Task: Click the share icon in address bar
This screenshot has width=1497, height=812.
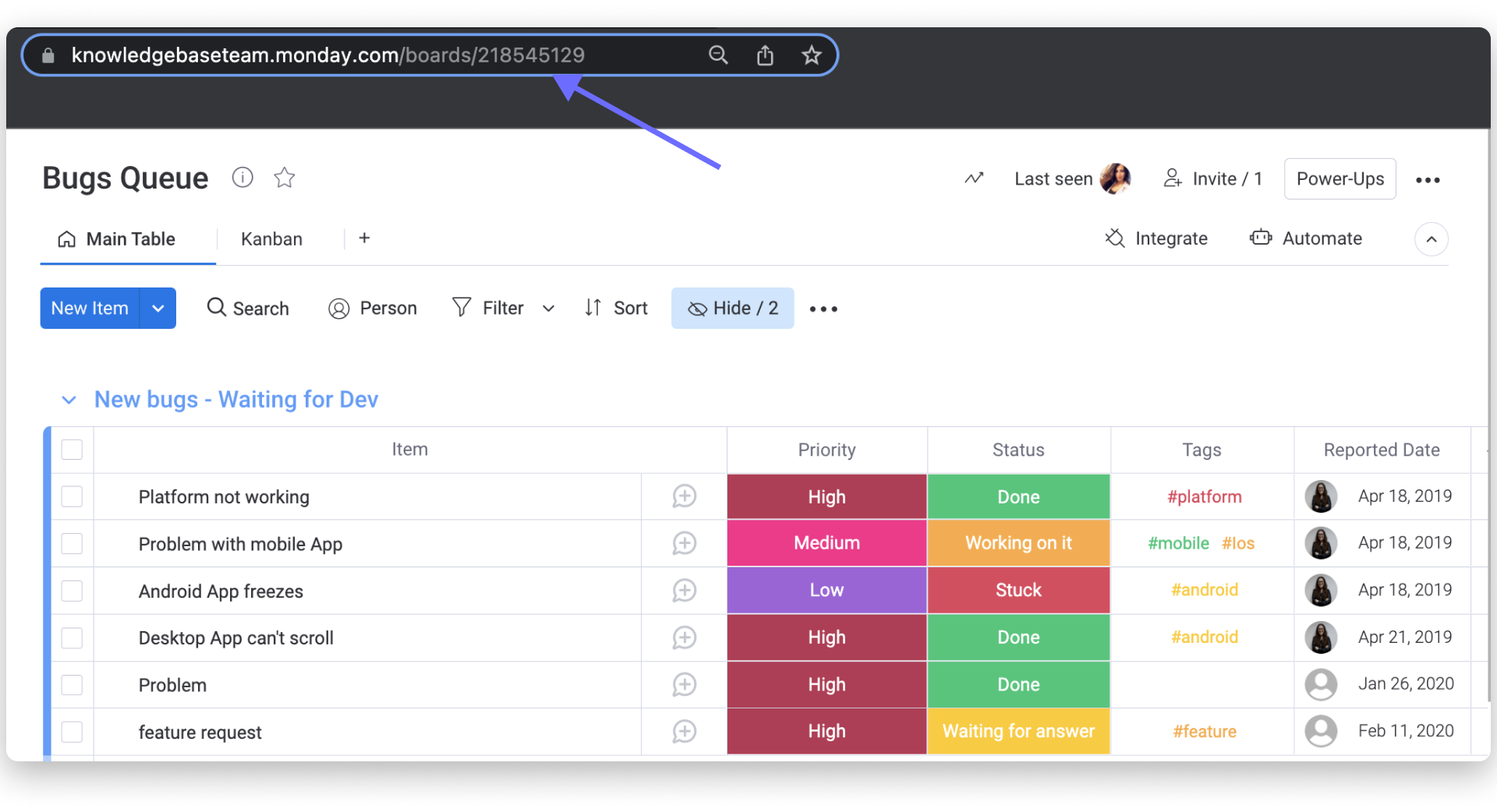Action: point(765,55)
